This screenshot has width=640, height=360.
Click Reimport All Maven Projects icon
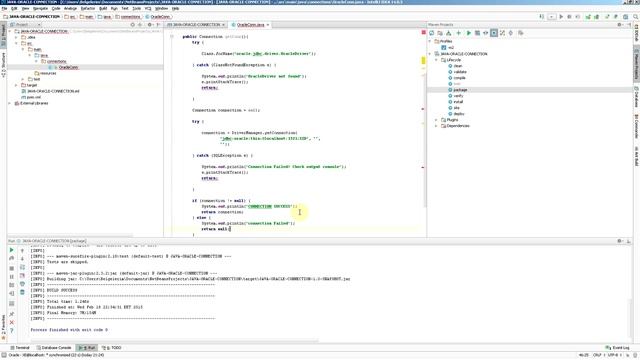pyautogui.click(x=431, y=33)
